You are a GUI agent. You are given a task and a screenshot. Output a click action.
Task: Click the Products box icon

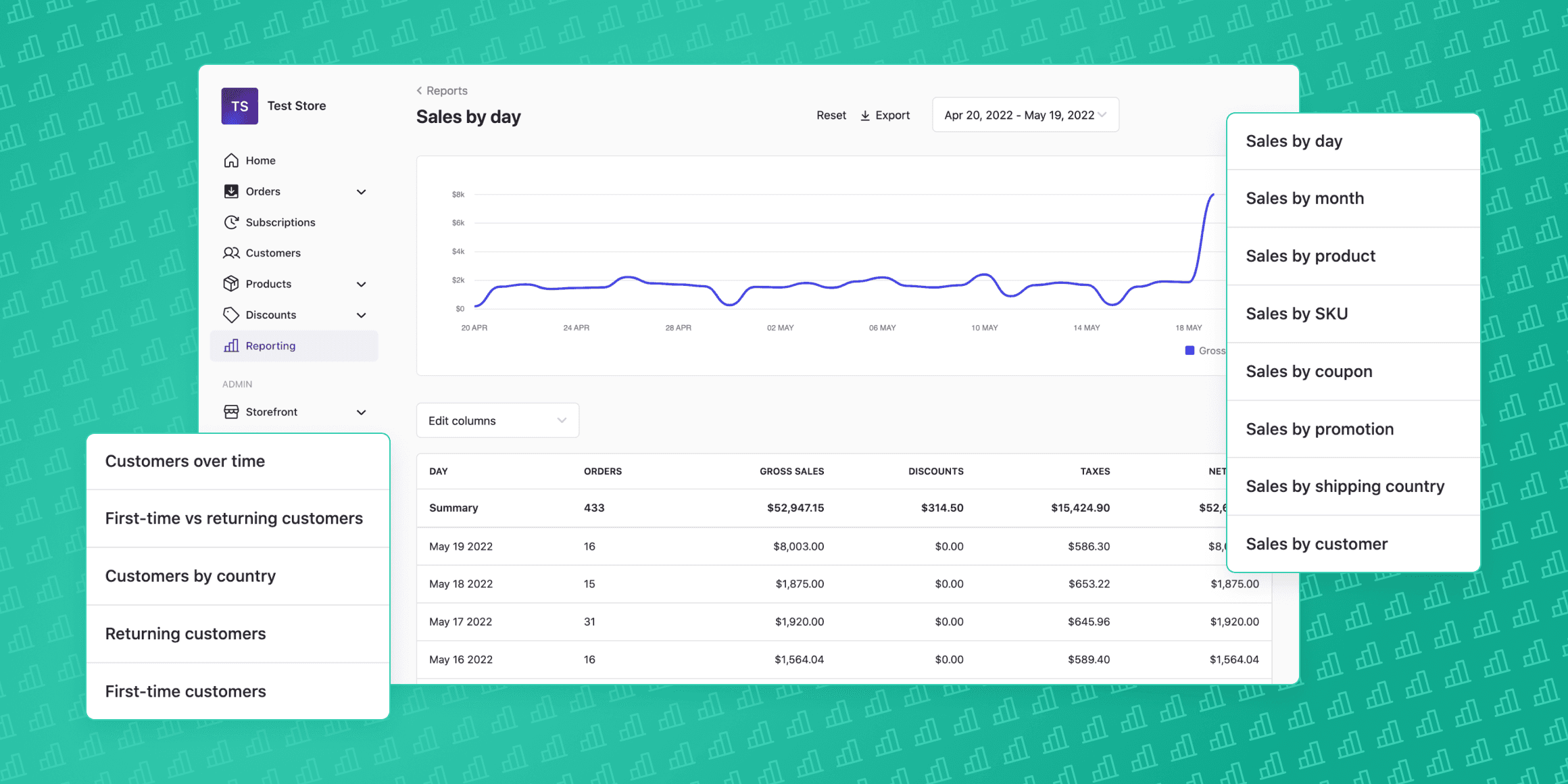[231, 284]
